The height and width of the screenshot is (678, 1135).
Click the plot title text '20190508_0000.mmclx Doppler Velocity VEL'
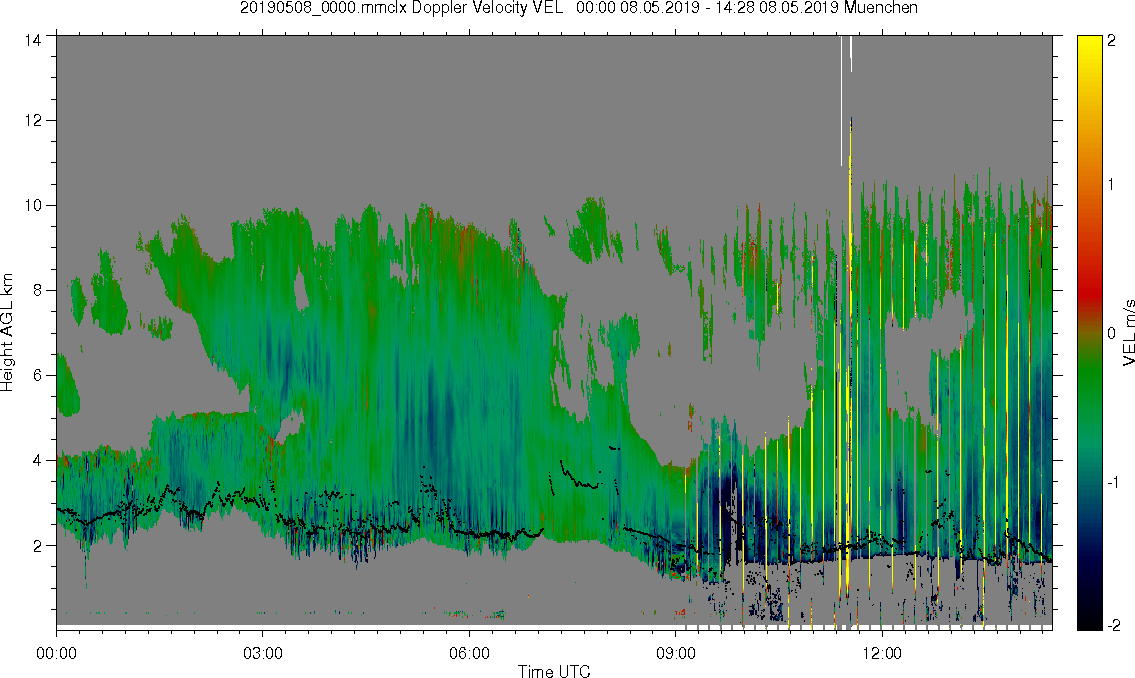tap(402, 8)
